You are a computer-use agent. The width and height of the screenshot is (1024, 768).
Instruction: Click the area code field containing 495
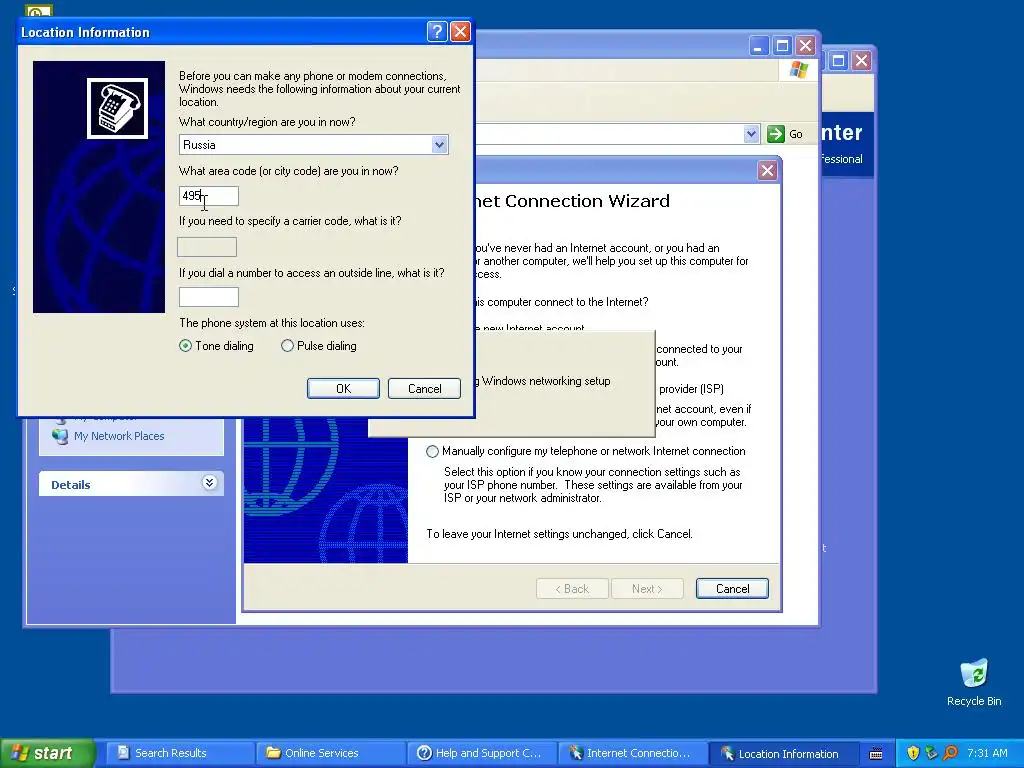click(x=209, y=196)
